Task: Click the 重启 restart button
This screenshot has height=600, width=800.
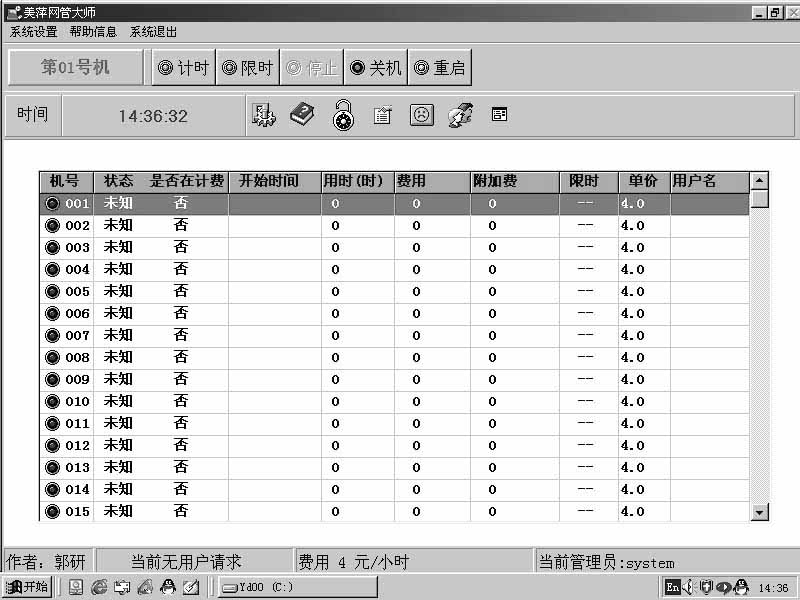Action: [440, 69]
